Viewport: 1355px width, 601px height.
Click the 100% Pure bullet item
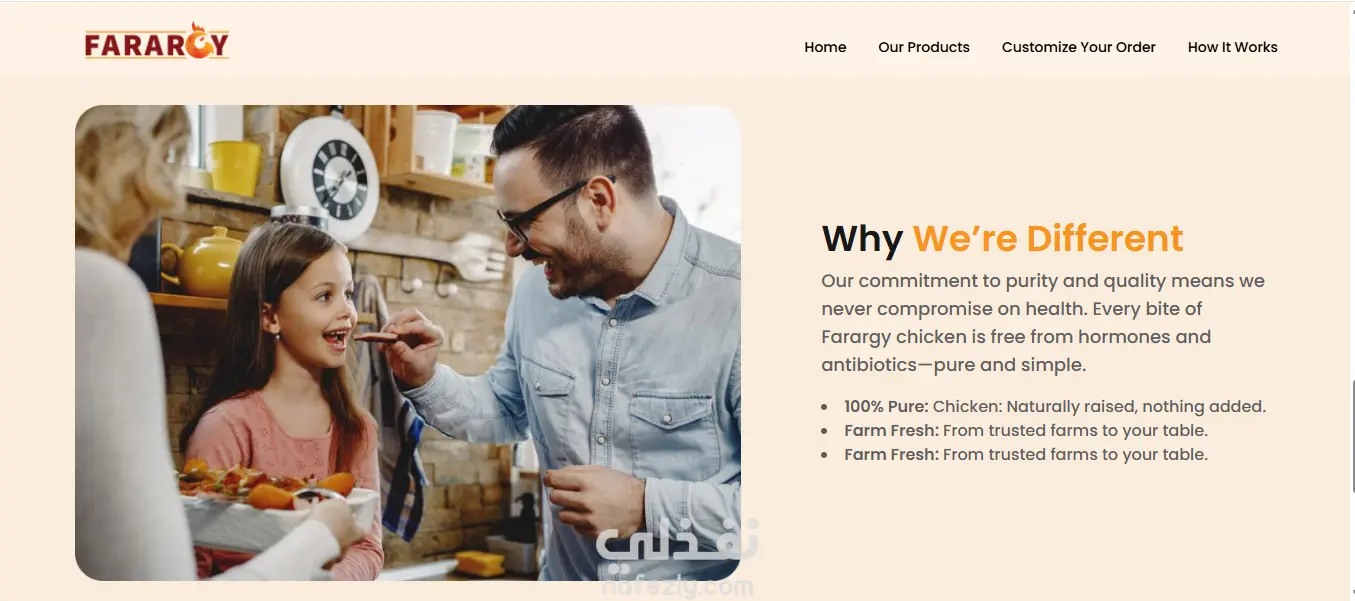tap(1055, 407)
